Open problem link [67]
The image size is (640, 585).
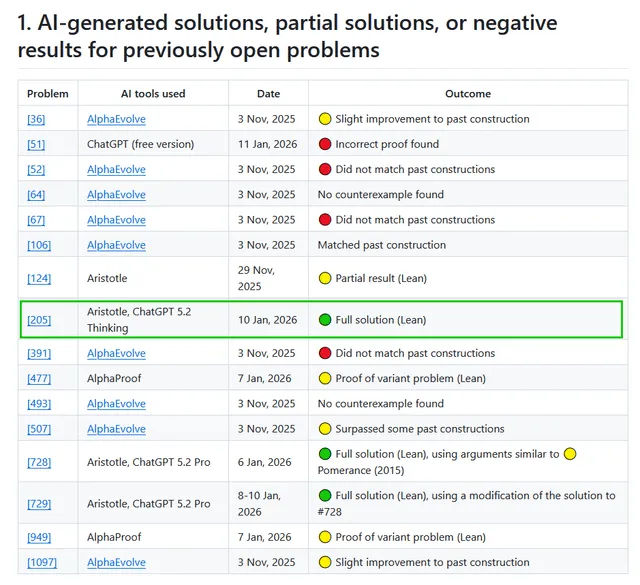pos(36,220)
